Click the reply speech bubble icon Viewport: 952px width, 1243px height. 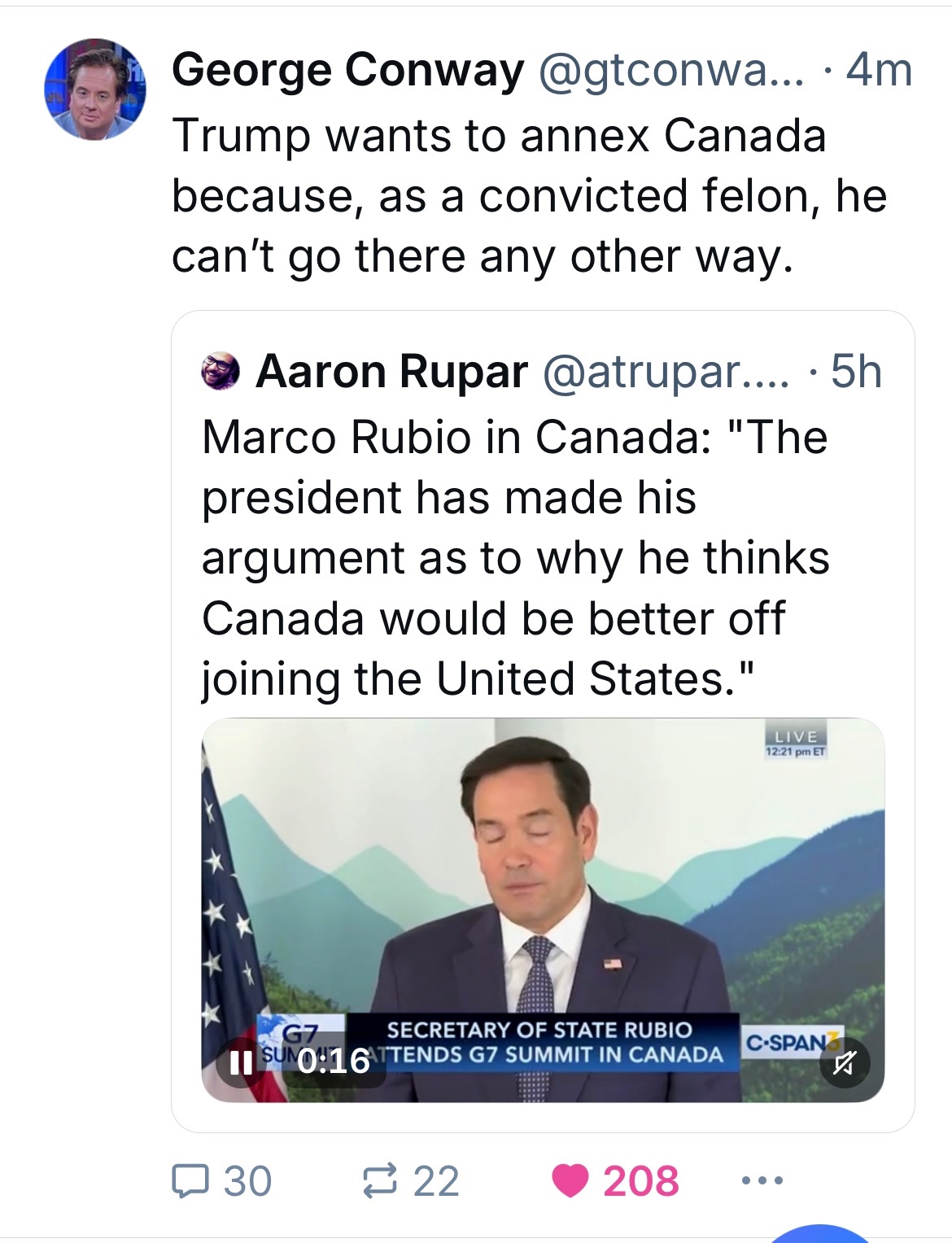click(x=189, y=1180)
